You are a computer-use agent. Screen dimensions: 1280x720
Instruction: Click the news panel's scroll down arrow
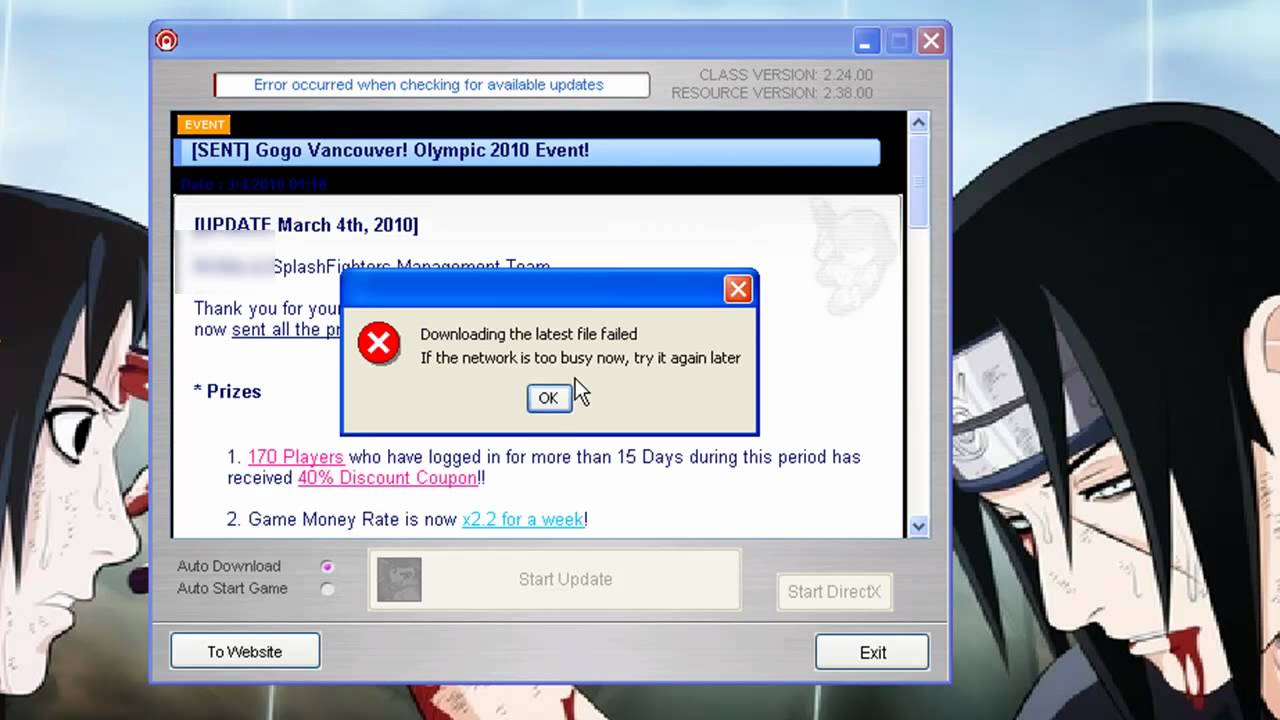919,526
